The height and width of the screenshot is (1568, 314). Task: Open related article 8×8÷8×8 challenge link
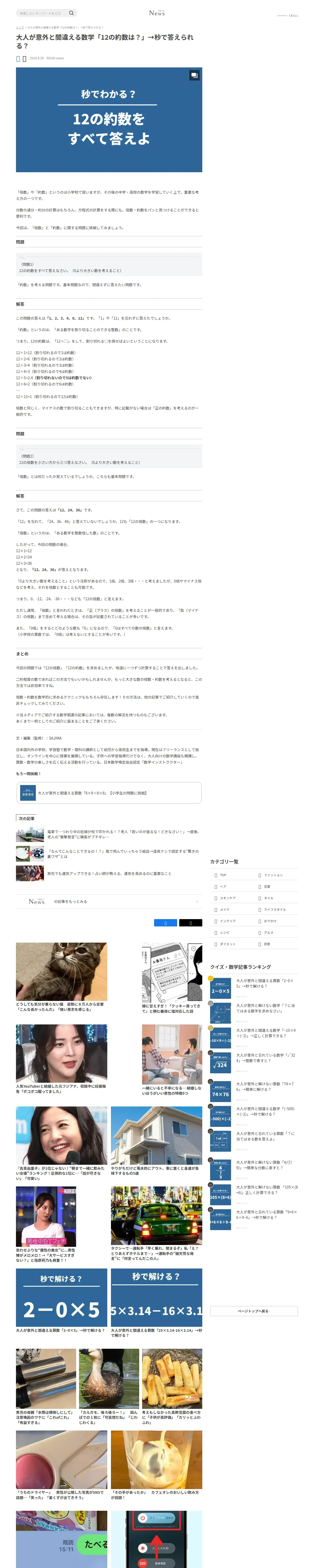(x=109, y=793)
